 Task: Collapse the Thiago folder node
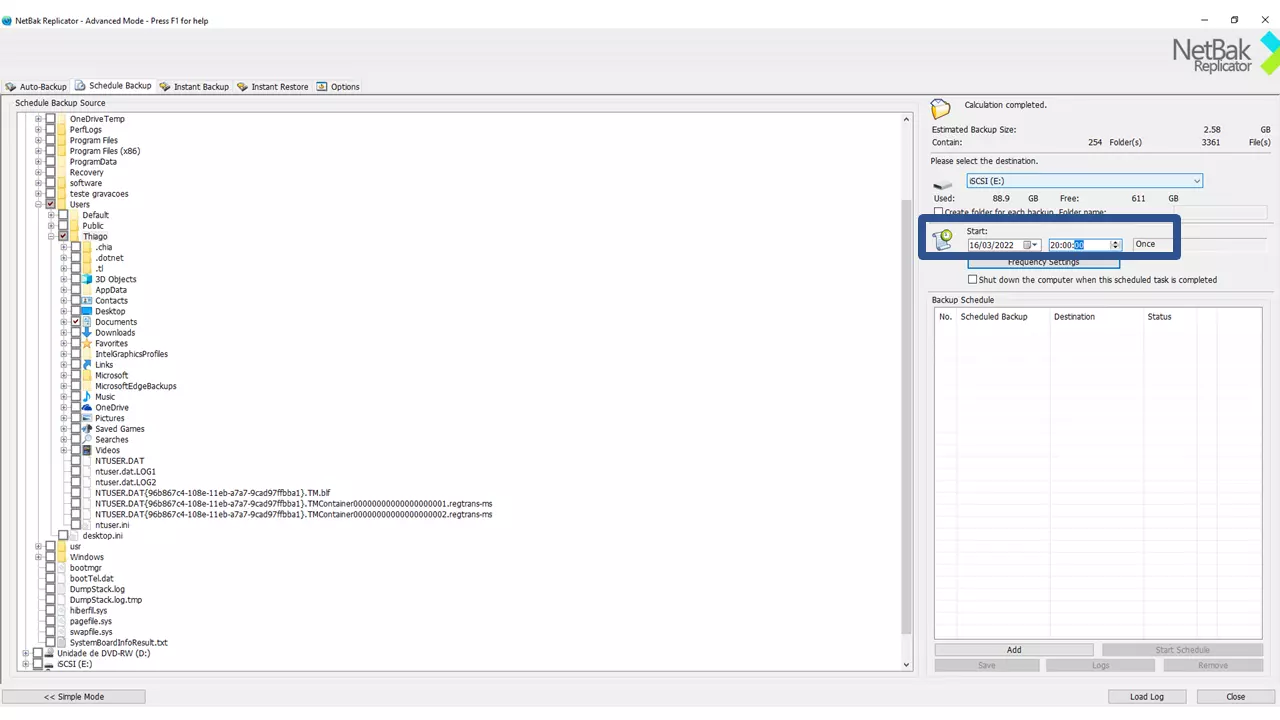51,236
